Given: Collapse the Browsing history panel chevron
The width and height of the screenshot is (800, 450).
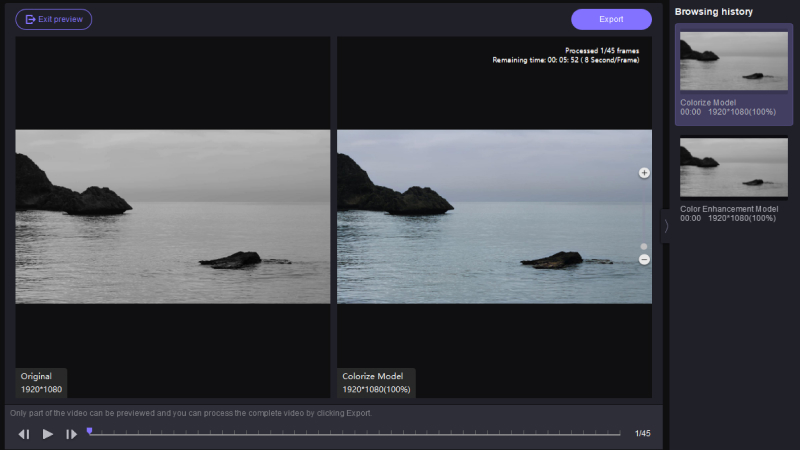Looking at the screenshot, I should [666, 226].
